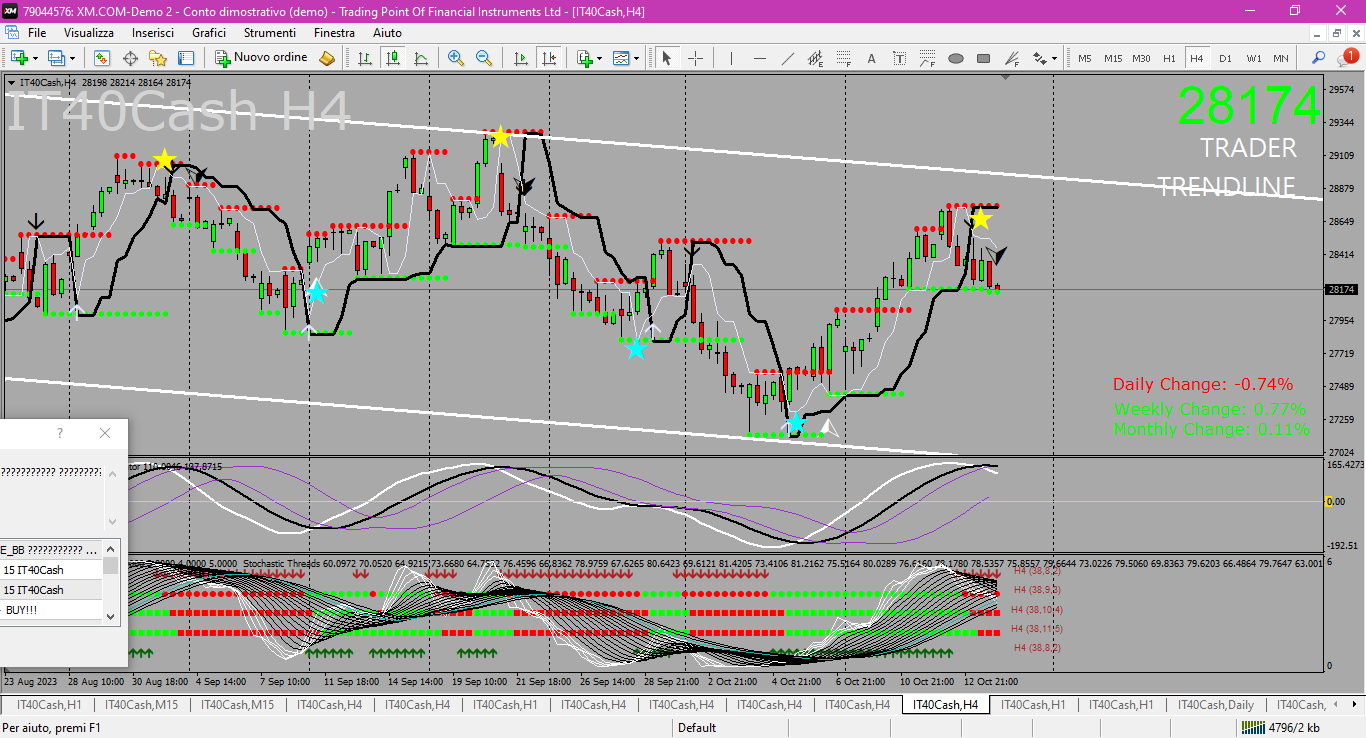Open the profiles toolbar icon

click(x=56, y=58)
